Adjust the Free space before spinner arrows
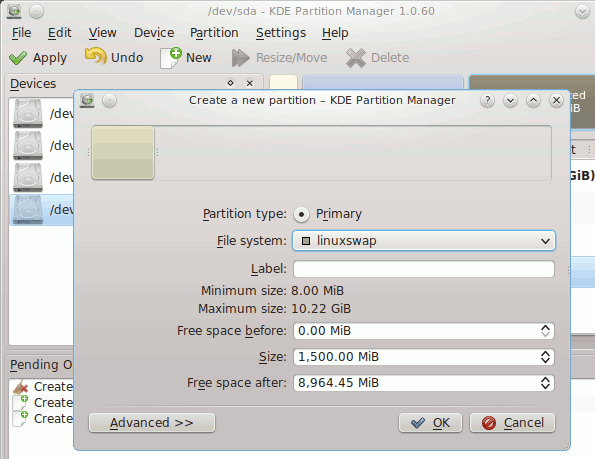 (x=545, y=331)
